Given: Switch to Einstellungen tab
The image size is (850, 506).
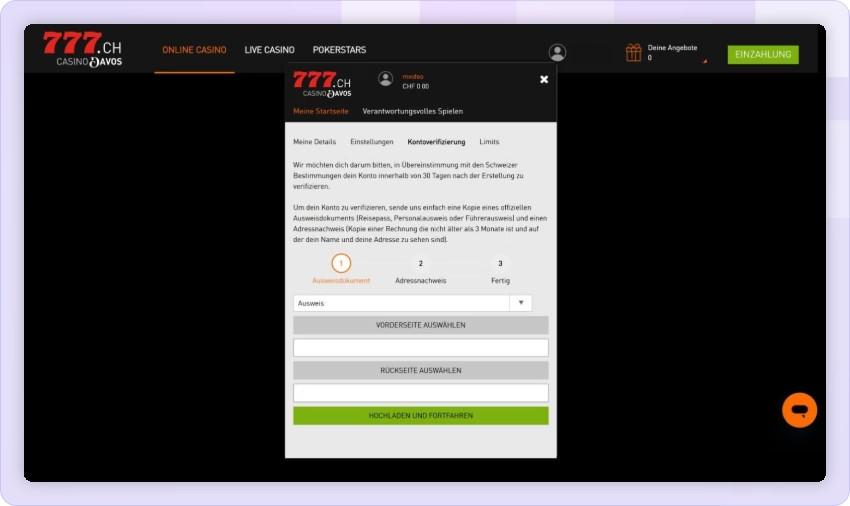Looking at the screenshot, I should coord(371,142).
